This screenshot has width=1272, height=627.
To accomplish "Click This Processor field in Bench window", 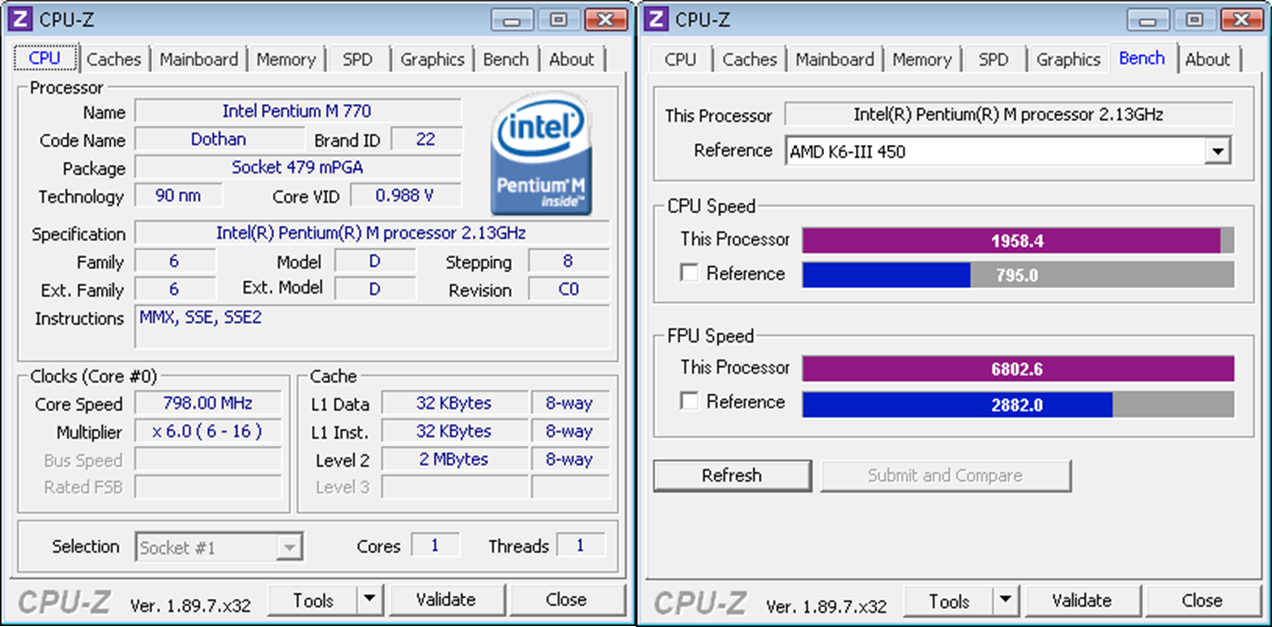I will (x=1009, y=114).
